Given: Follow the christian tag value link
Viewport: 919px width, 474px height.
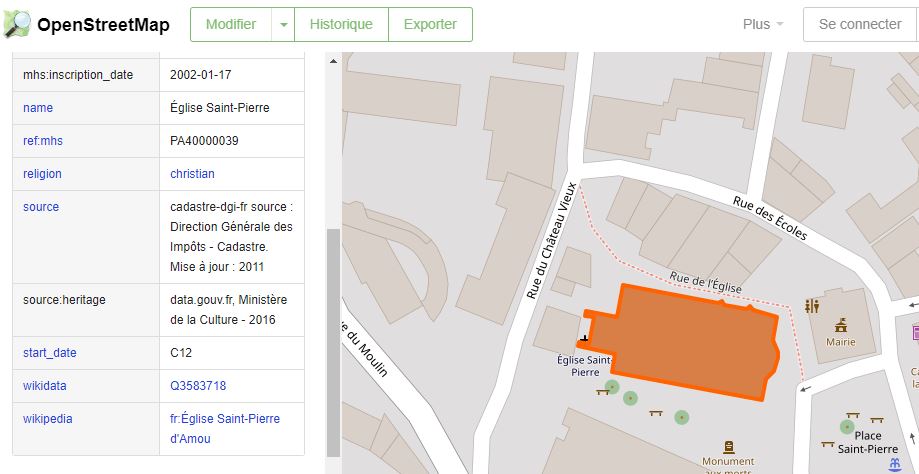Looking at the screenshot, I should click(192, 174).
